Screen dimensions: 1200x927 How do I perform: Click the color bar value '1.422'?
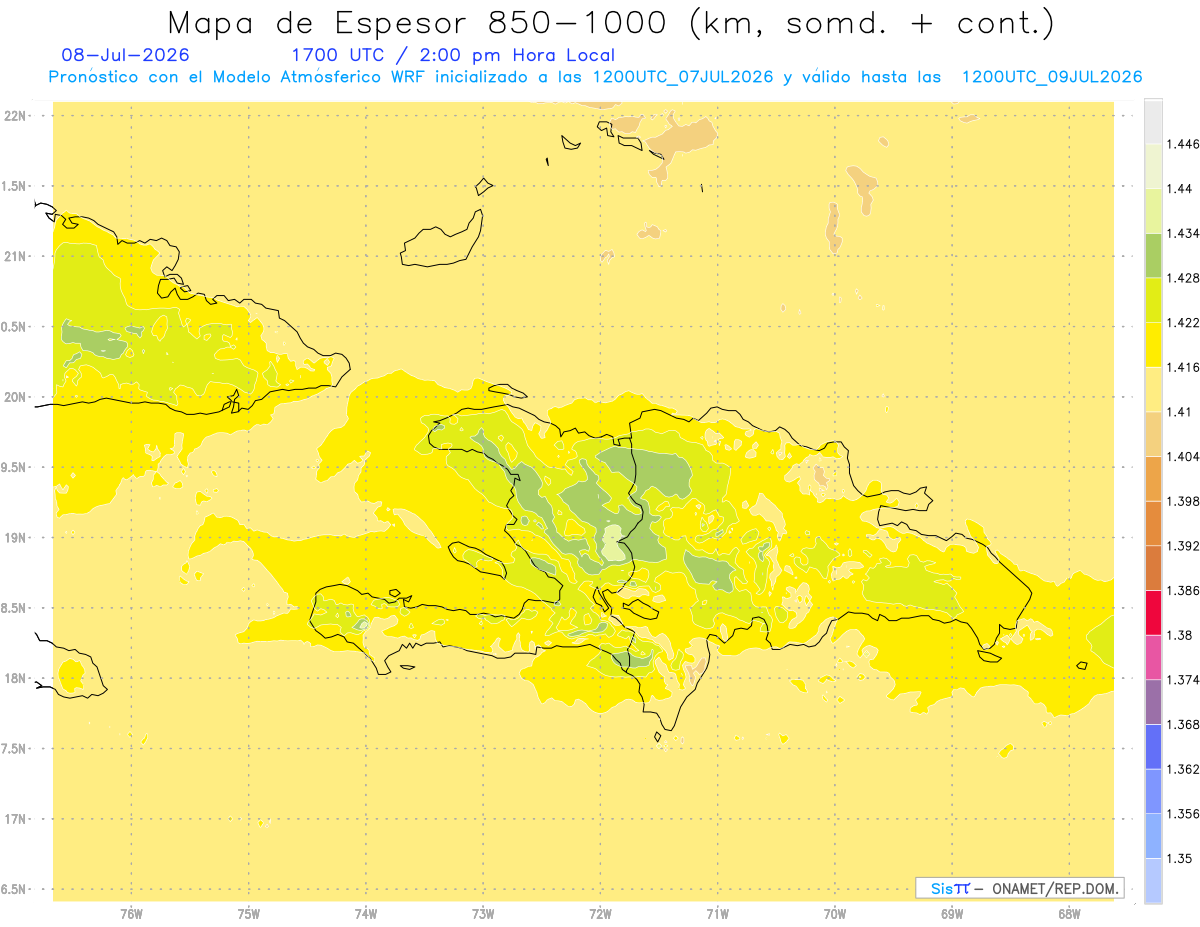coord(1183,323)
